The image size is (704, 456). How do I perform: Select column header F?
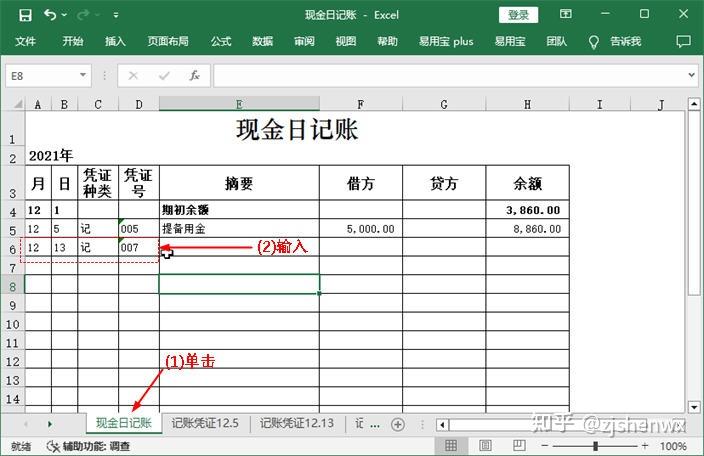point(360,105)
